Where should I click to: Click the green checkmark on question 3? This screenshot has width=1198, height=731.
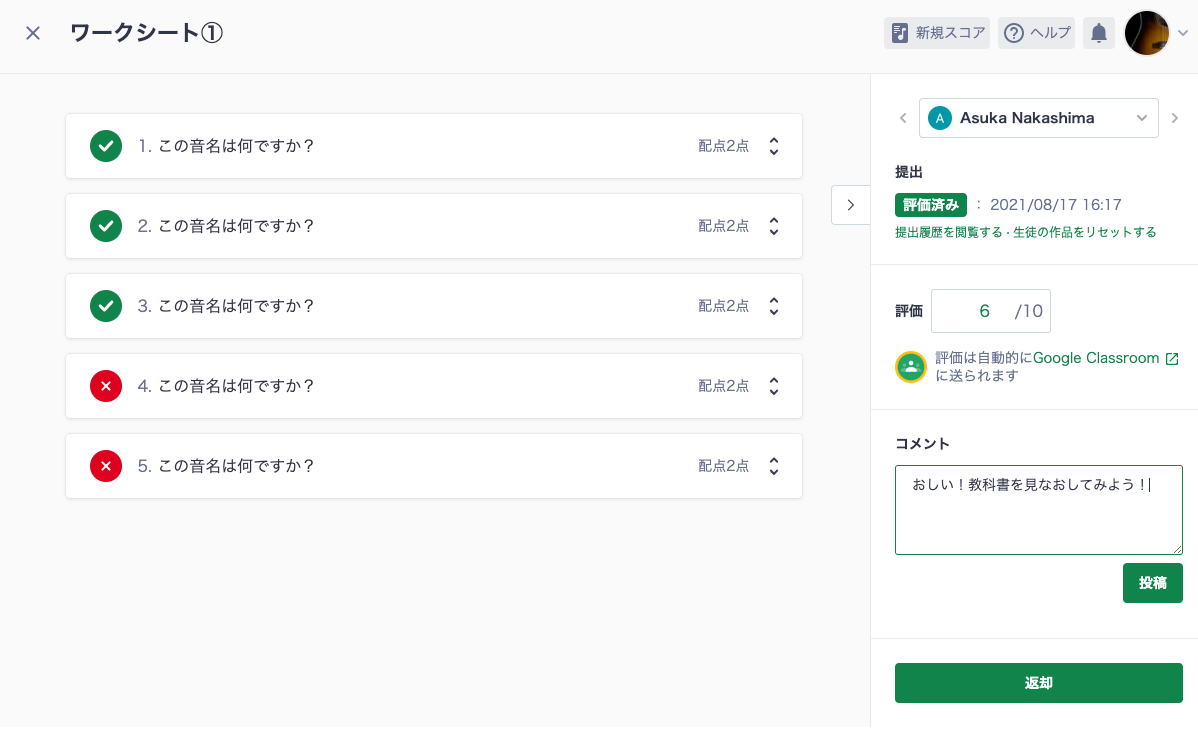pos(106,306)
